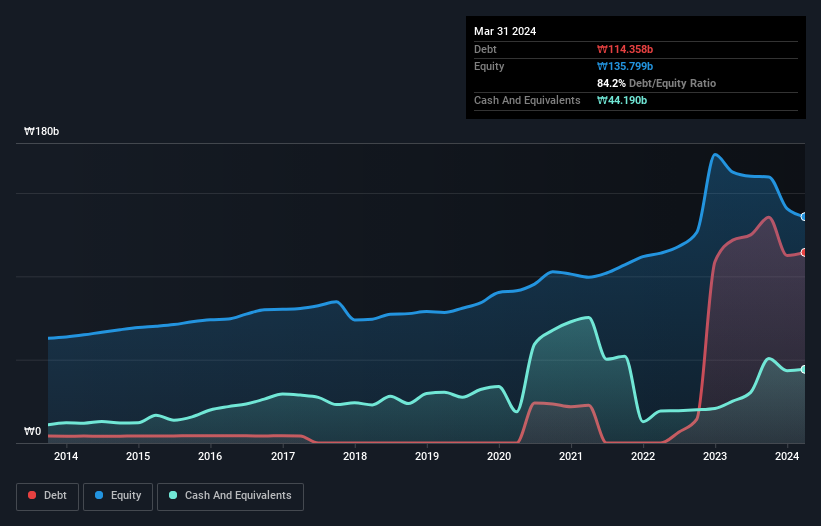Image resolution: width=821 pixels, height=526 pixels.
Task: Click the teal Cash endpoint marker
Action: pos(804,369)
